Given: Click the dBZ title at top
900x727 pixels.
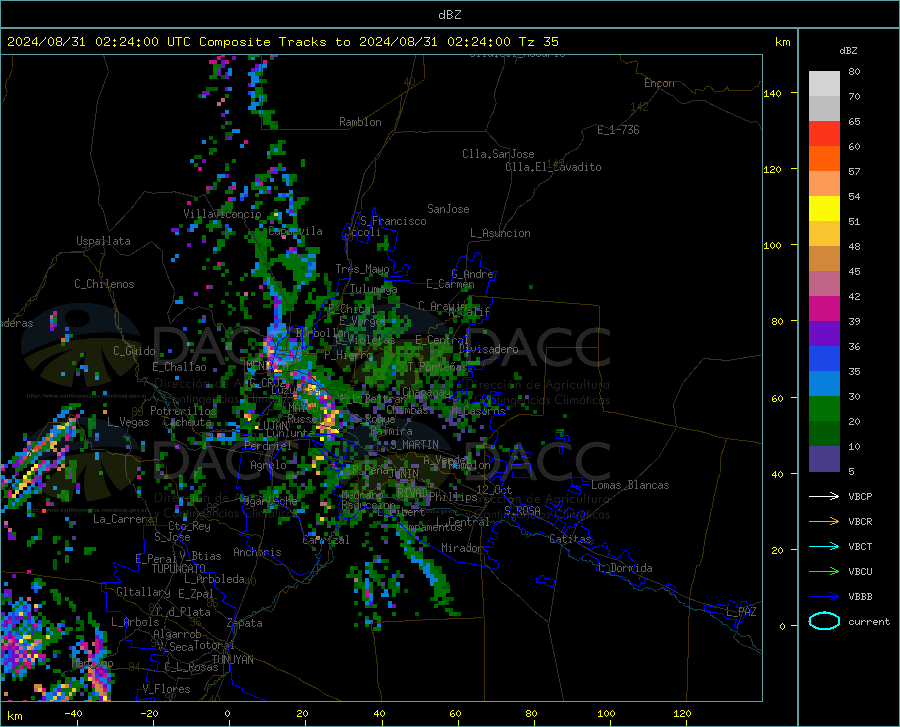Looking at the screenshot, I should [449, 15].
